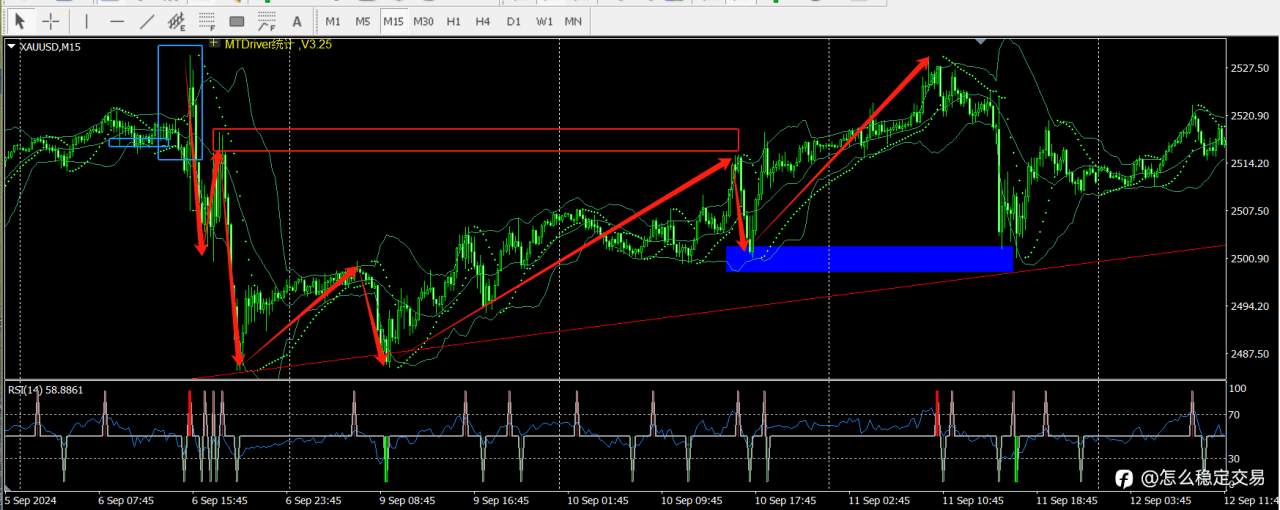Viewport: 1280px width, 510px height.
Task: Select the M15 timeframe button
Action: coord(394,21)
